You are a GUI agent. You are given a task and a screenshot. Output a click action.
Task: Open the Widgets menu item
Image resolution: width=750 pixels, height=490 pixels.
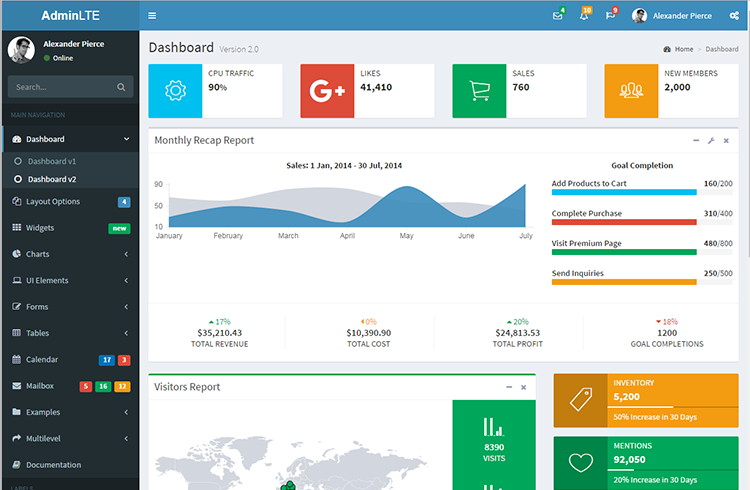[x=40, y=228]
